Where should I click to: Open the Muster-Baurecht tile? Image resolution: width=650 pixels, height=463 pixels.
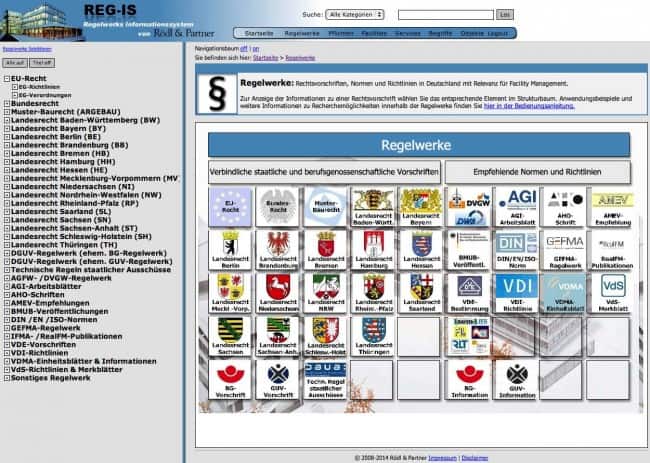325,206
